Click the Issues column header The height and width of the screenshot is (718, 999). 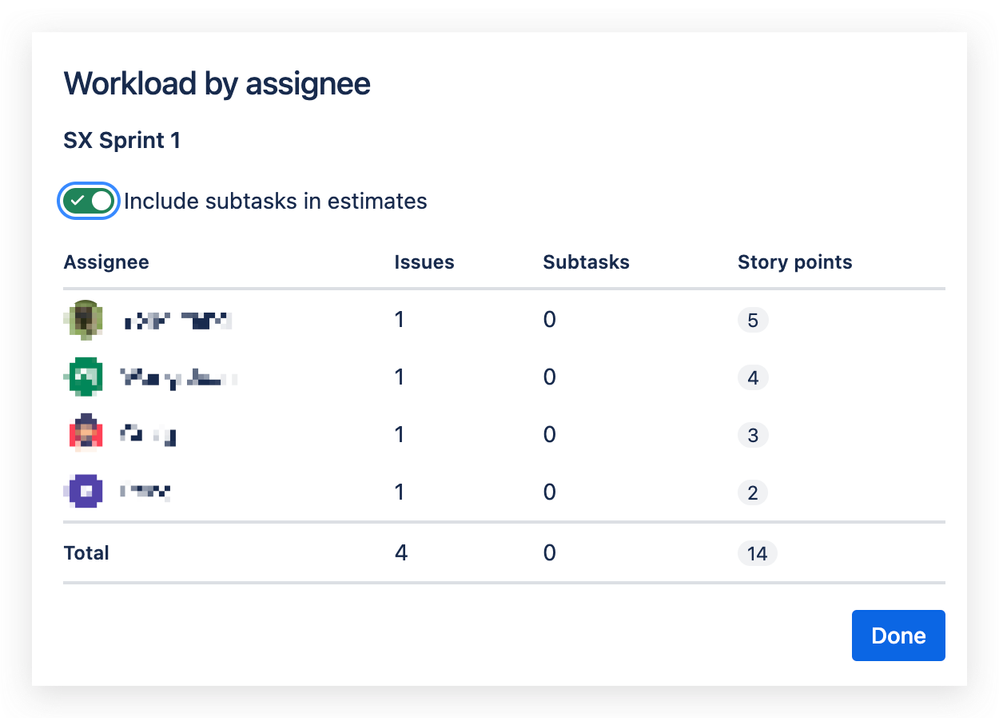coord(424,262)
